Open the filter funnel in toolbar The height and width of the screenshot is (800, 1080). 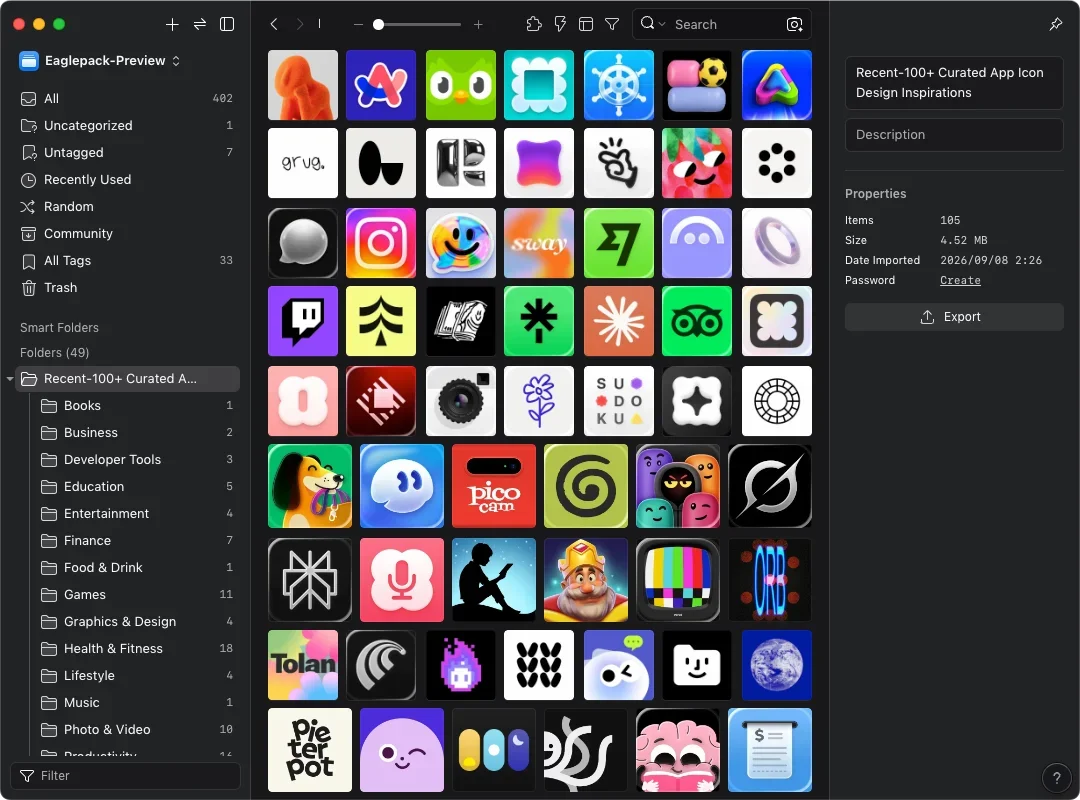coord(612,24)
